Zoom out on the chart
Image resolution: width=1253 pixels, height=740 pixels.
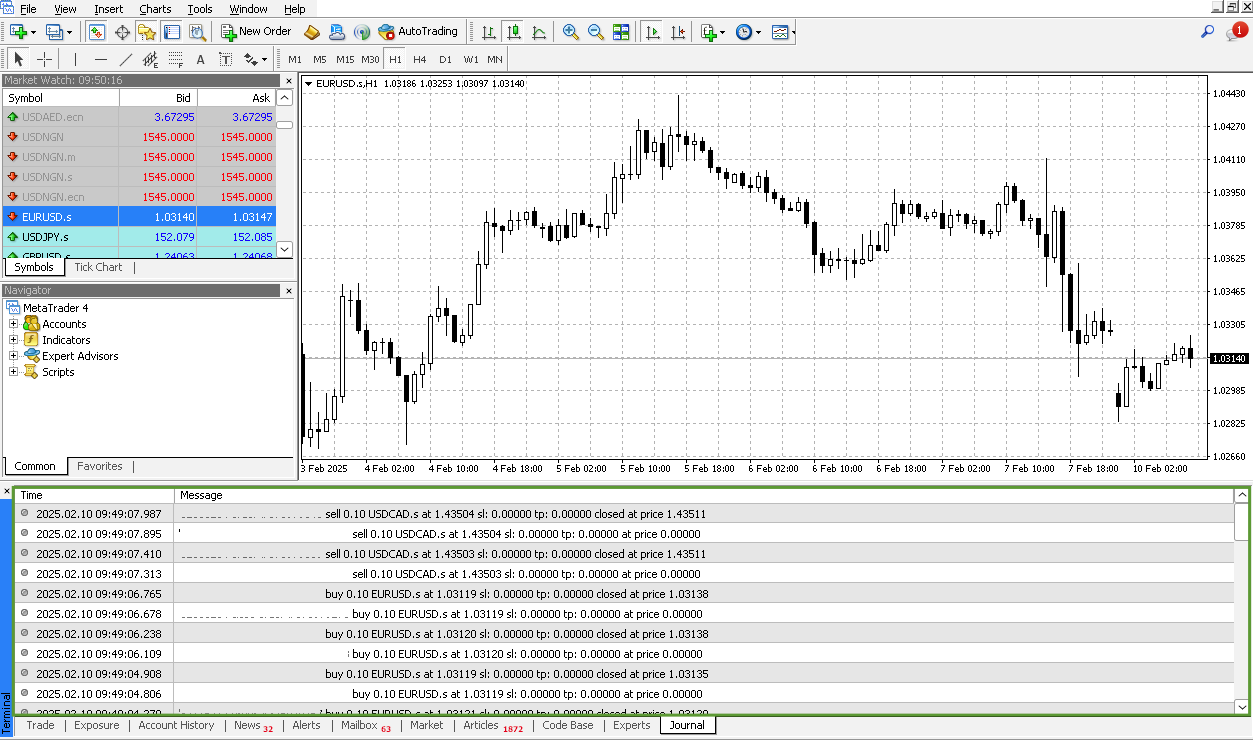pyautogui.click(x=596, y=32)
